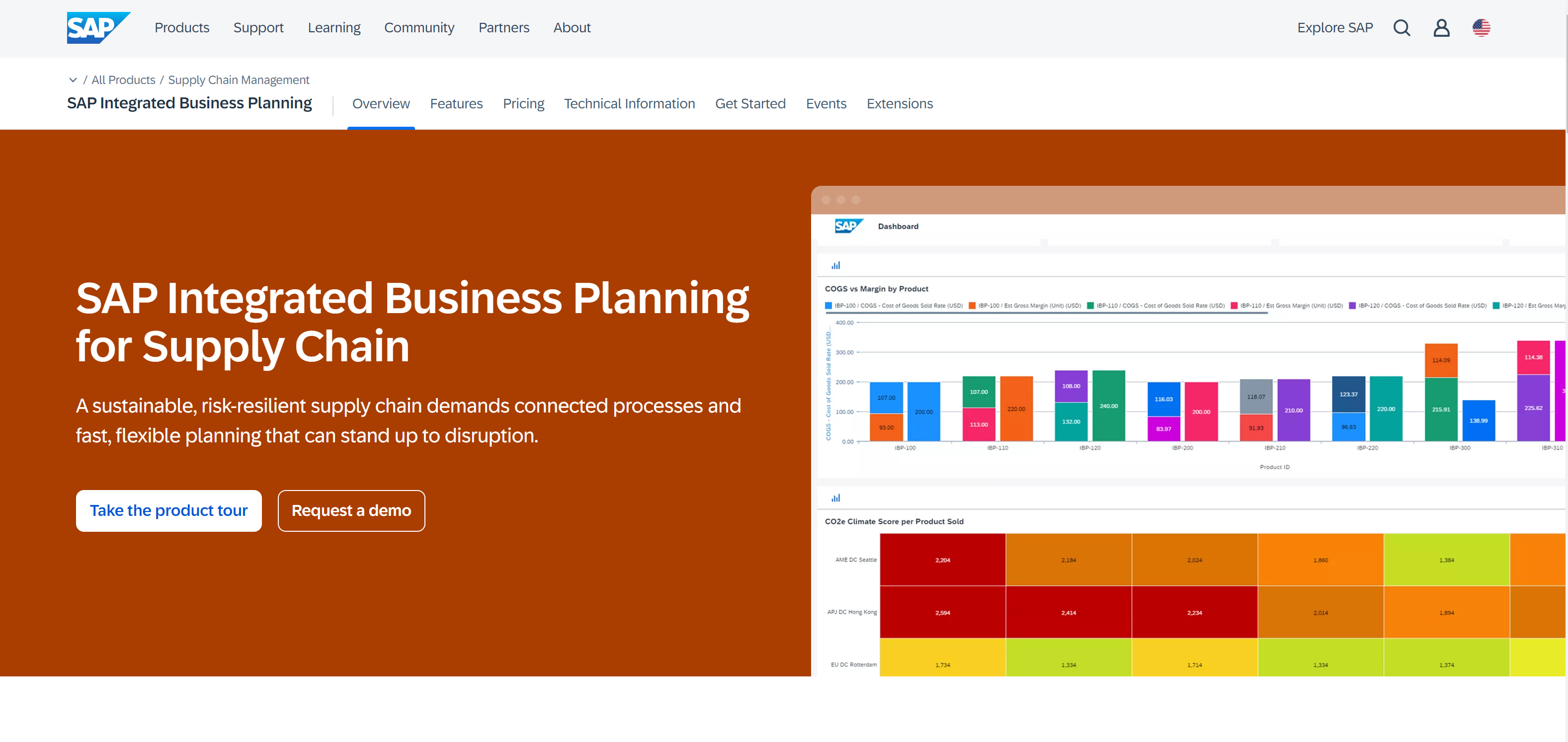Open the search magnifier icon

[x=1401, y=28]
